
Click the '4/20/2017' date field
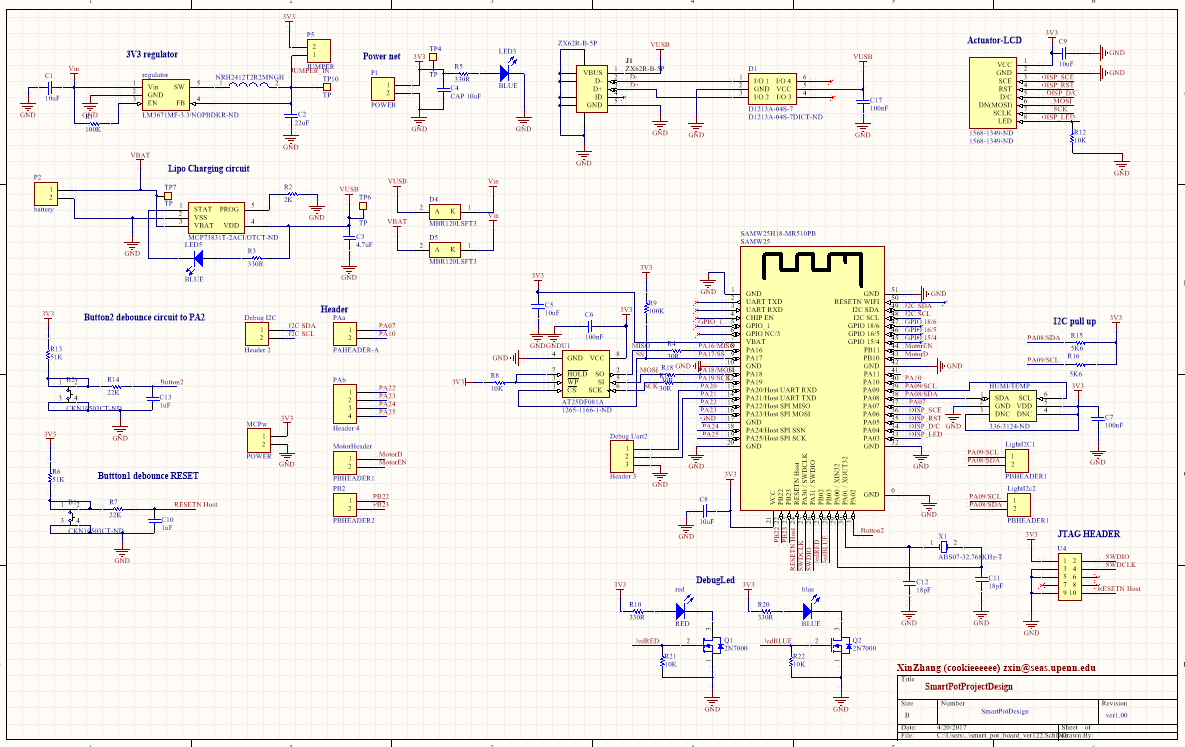pos(952,727)
